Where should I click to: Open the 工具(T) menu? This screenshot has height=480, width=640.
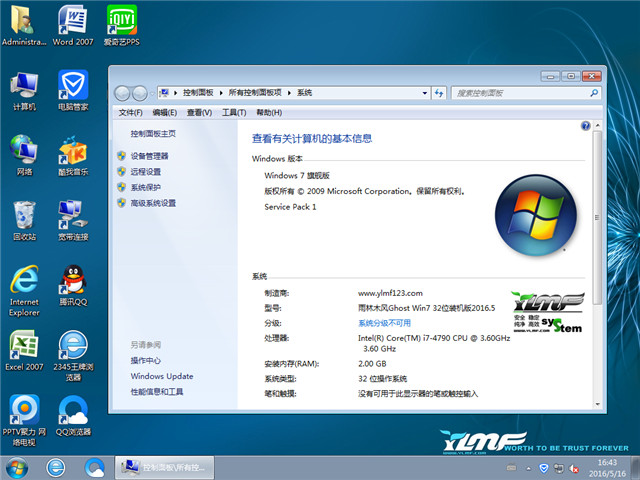click(234, 113)
